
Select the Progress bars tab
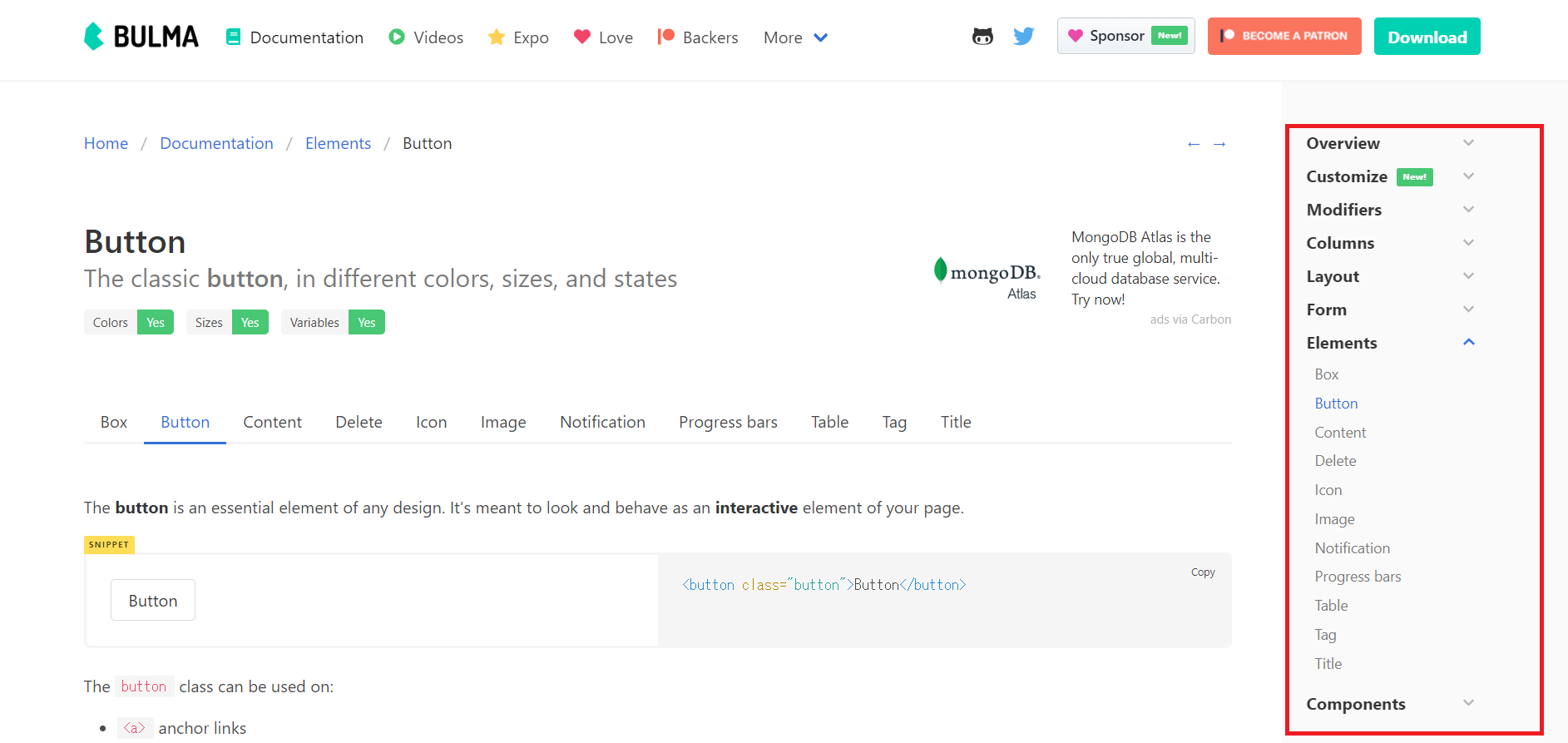[x=728, y=423]
